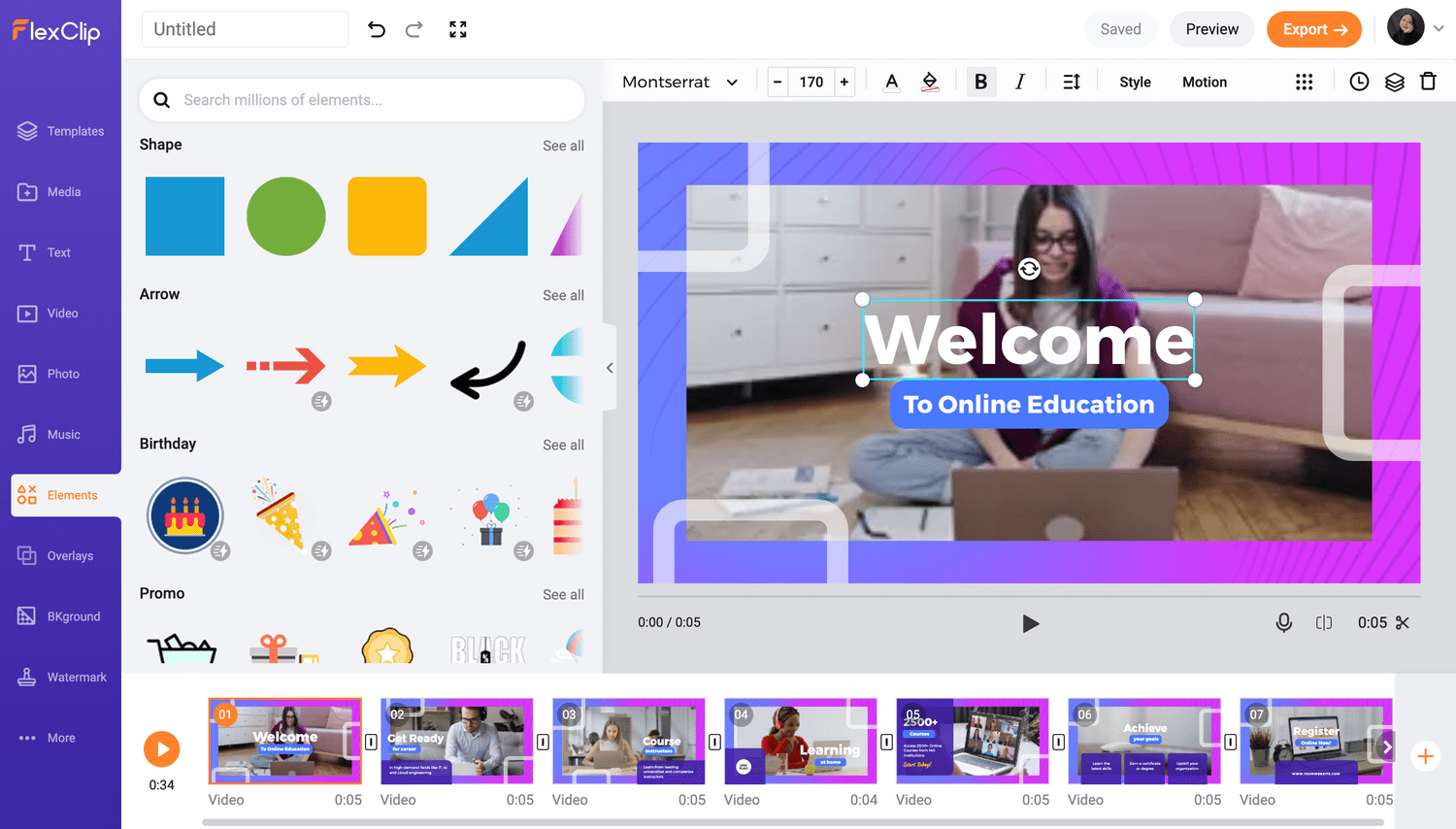Toggle italic formatting
Viewport: 1456px width, 829px height.
(x=1020, y=82)
